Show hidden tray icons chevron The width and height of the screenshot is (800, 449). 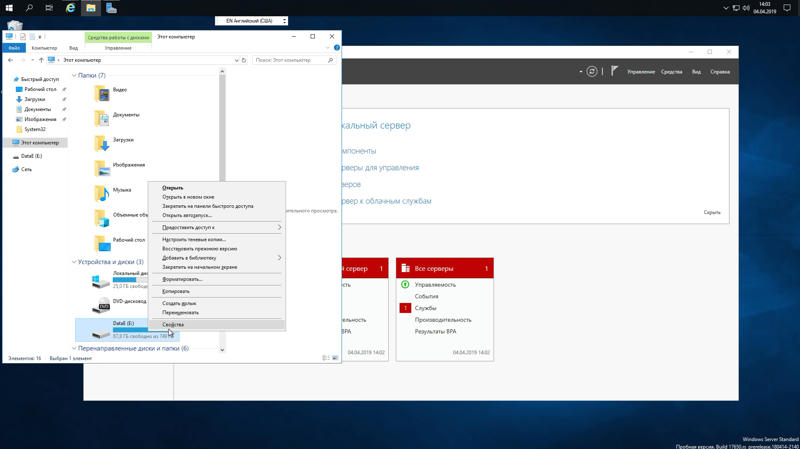(x=726, y=8)
